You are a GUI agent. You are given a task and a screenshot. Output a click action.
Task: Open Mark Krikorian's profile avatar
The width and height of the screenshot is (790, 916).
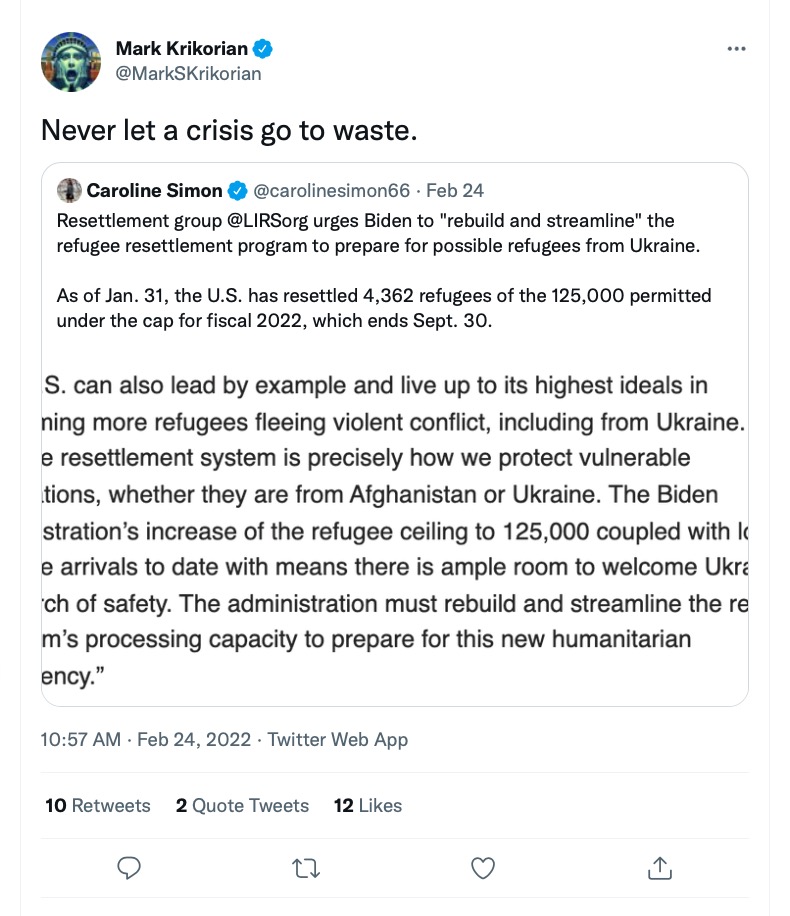pos(71,61)
